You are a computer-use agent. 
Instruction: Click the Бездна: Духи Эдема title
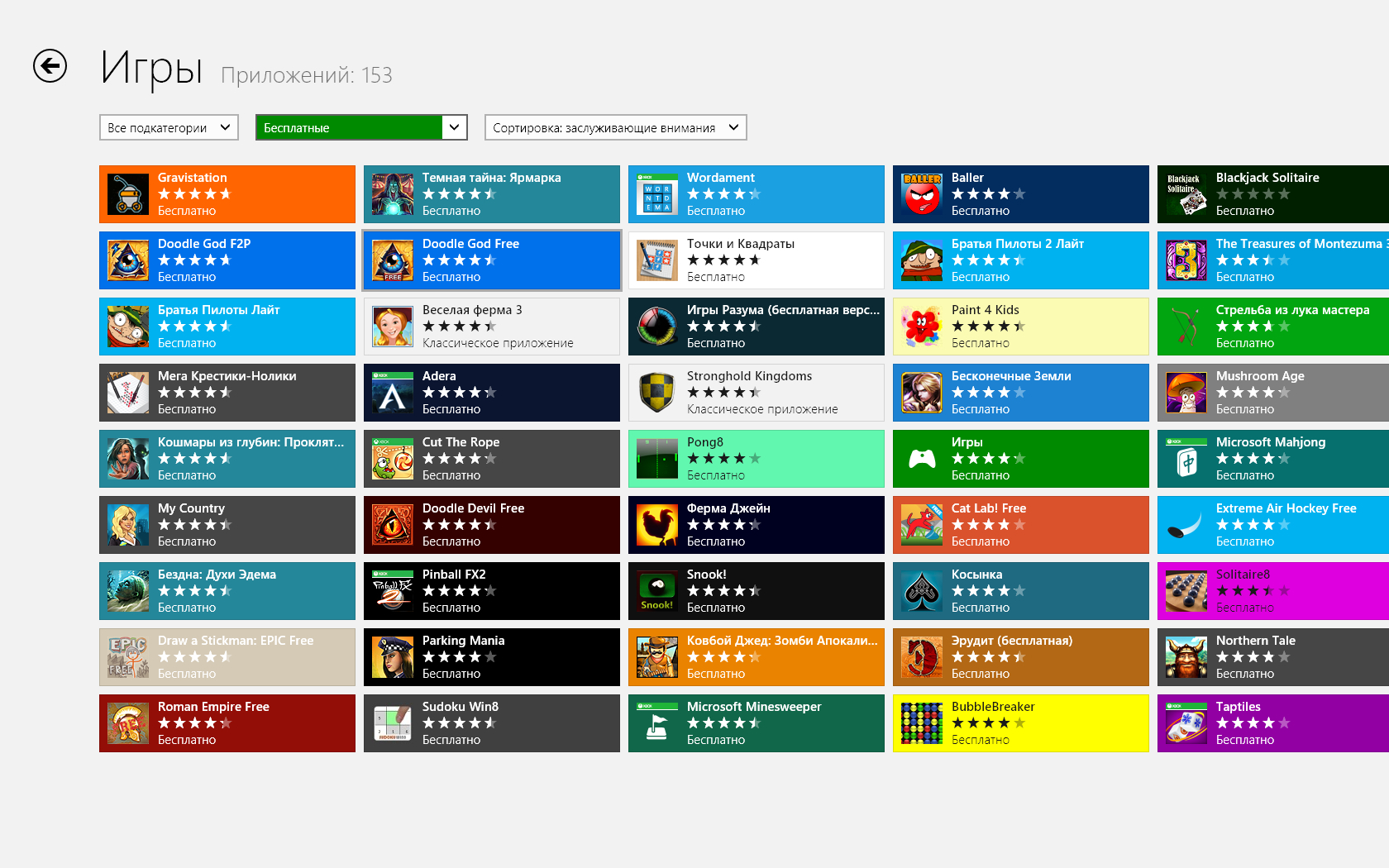point(217,575)
